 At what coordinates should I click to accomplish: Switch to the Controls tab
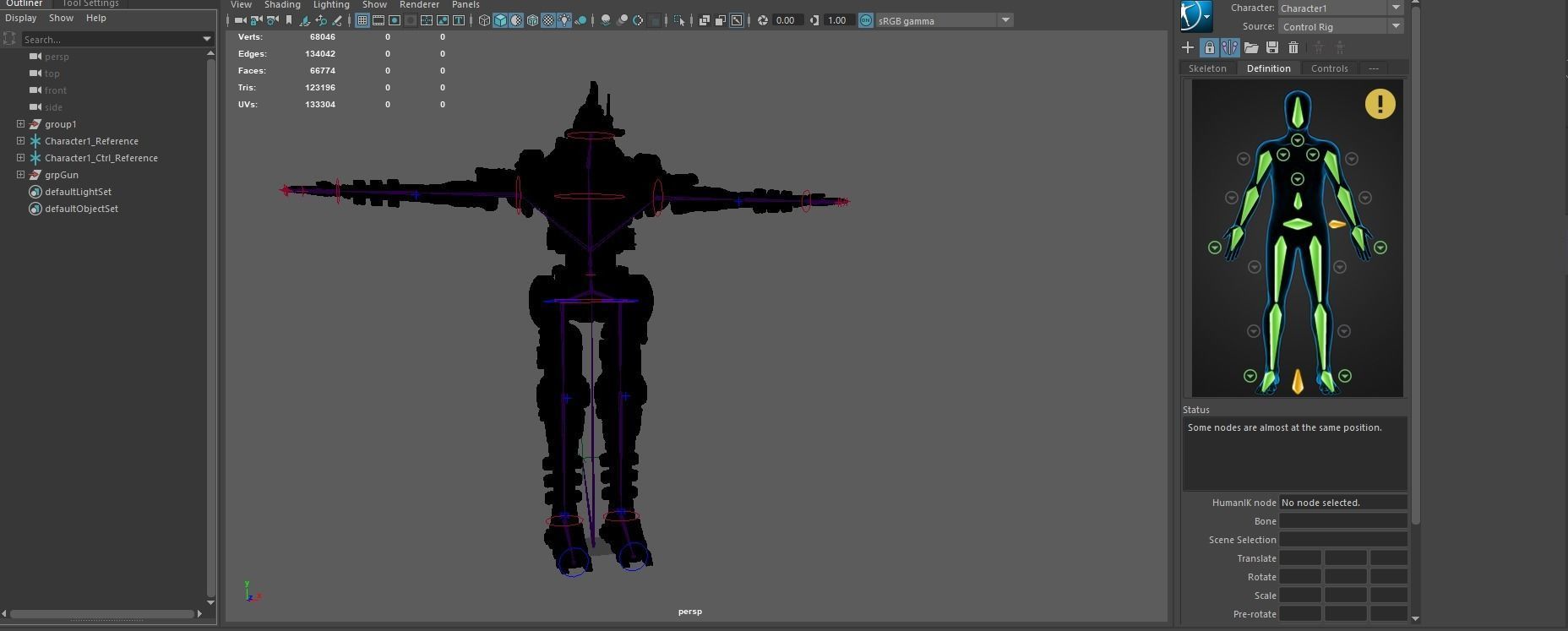pyautogui.click(x=1330, y=68)
